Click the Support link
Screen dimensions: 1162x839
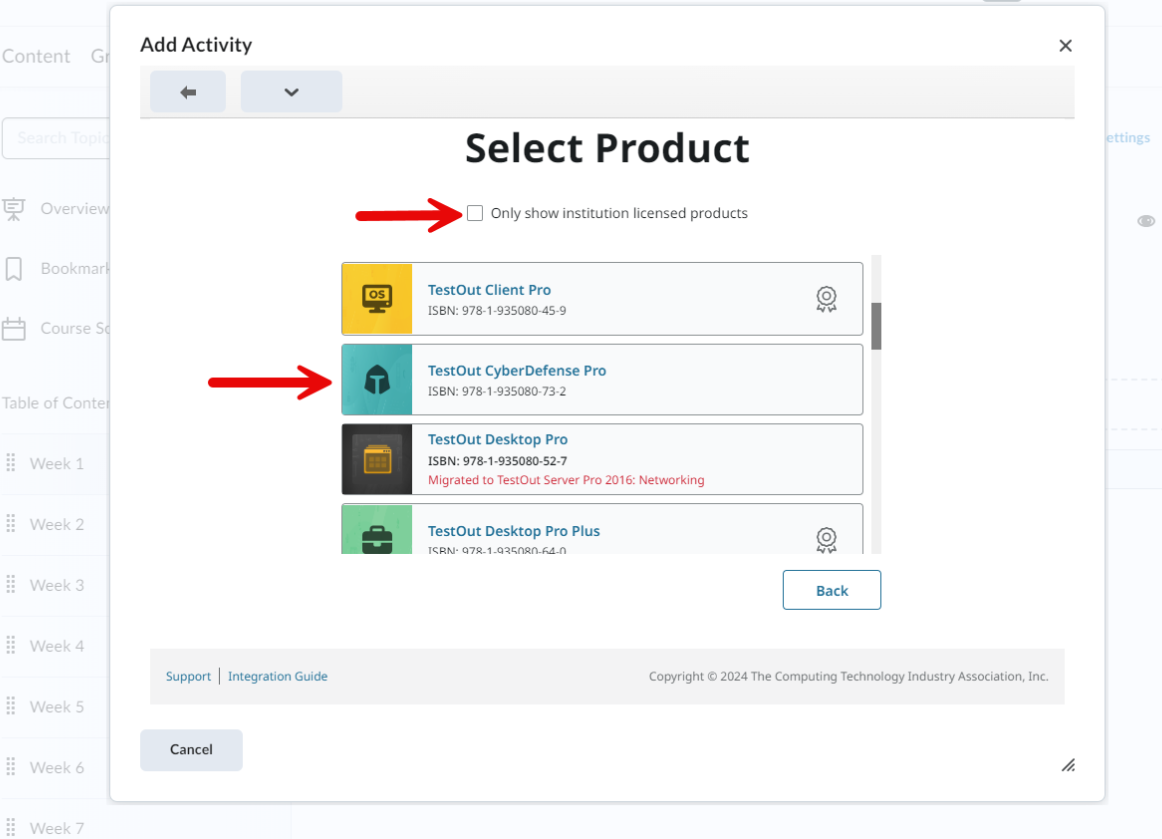pyautogui.click(x=188, y=676)
